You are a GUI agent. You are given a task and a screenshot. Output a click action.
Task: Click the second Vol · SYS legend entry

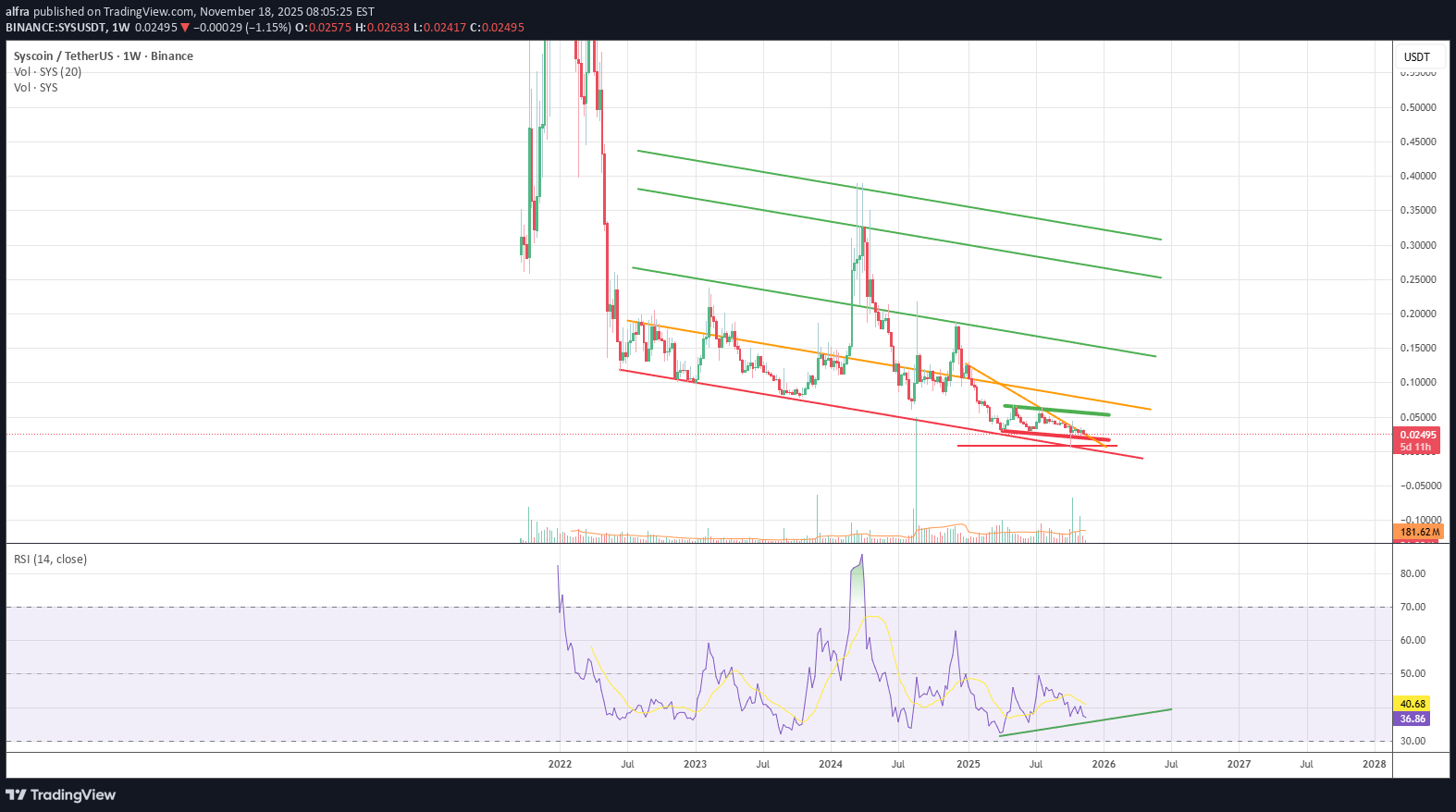point(35,88)
